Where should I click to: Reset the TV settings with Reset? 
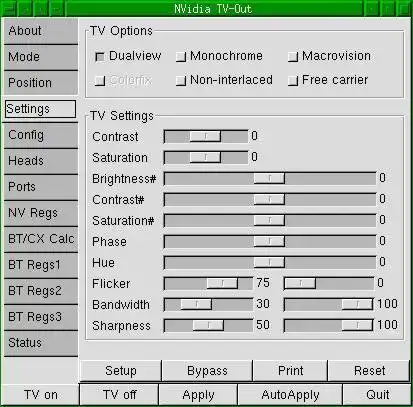[369, 371]
